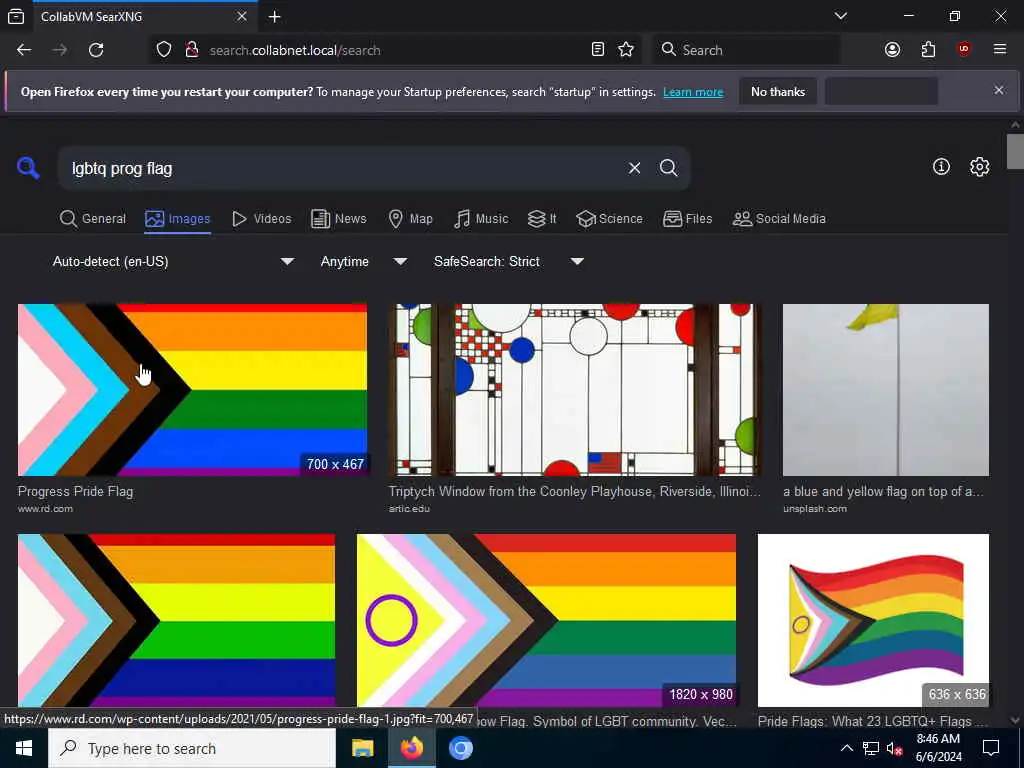Close the CollabVM SearXNG tab

point(242,16)
